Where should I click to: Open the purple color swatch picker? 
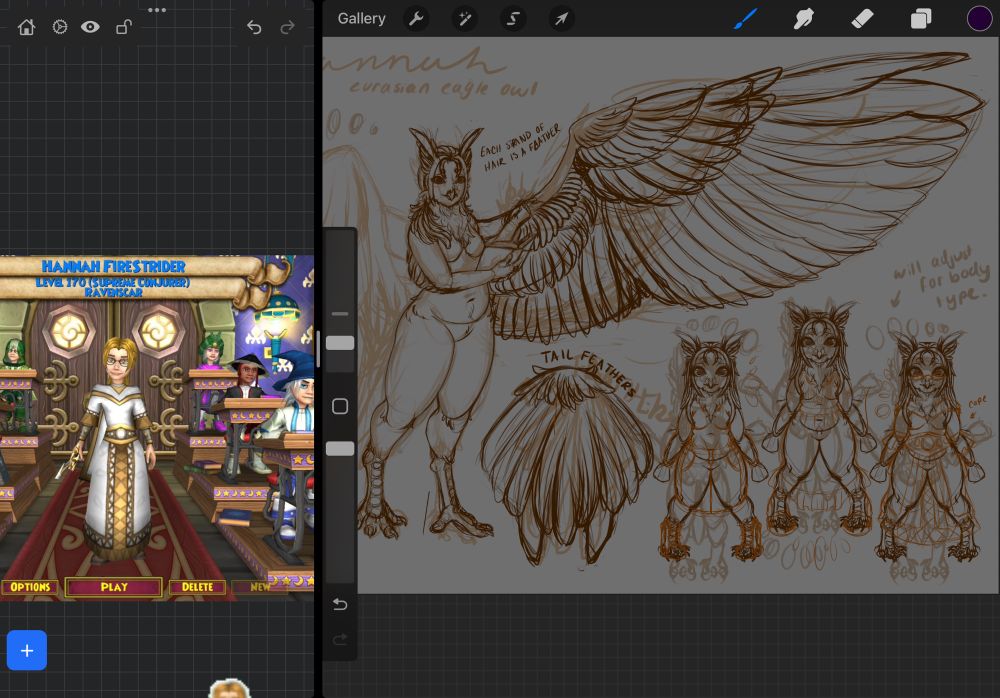point(979,19)
